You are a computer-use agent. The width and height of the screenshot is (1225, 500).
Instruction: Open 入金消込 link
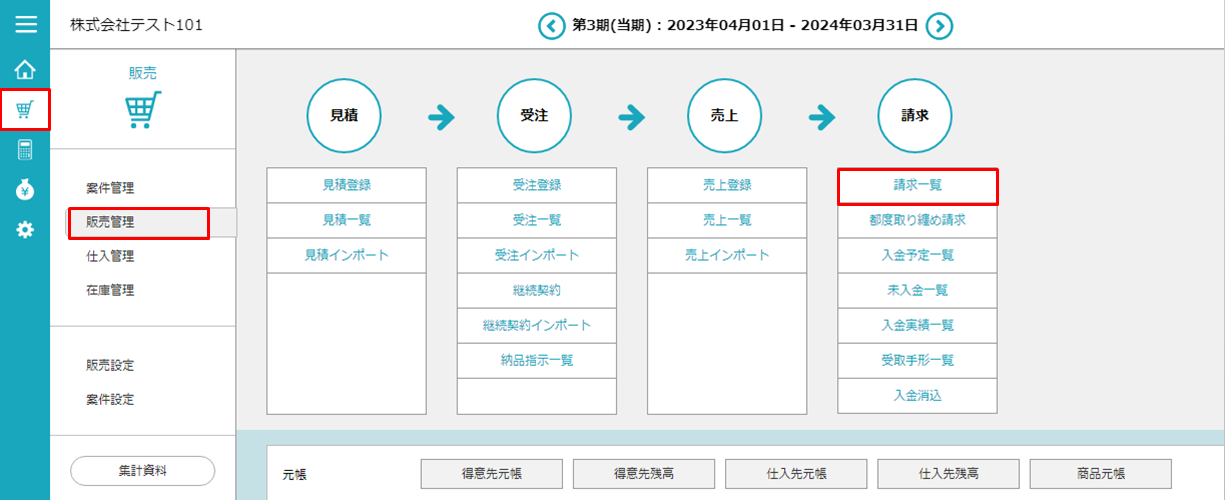917,395
